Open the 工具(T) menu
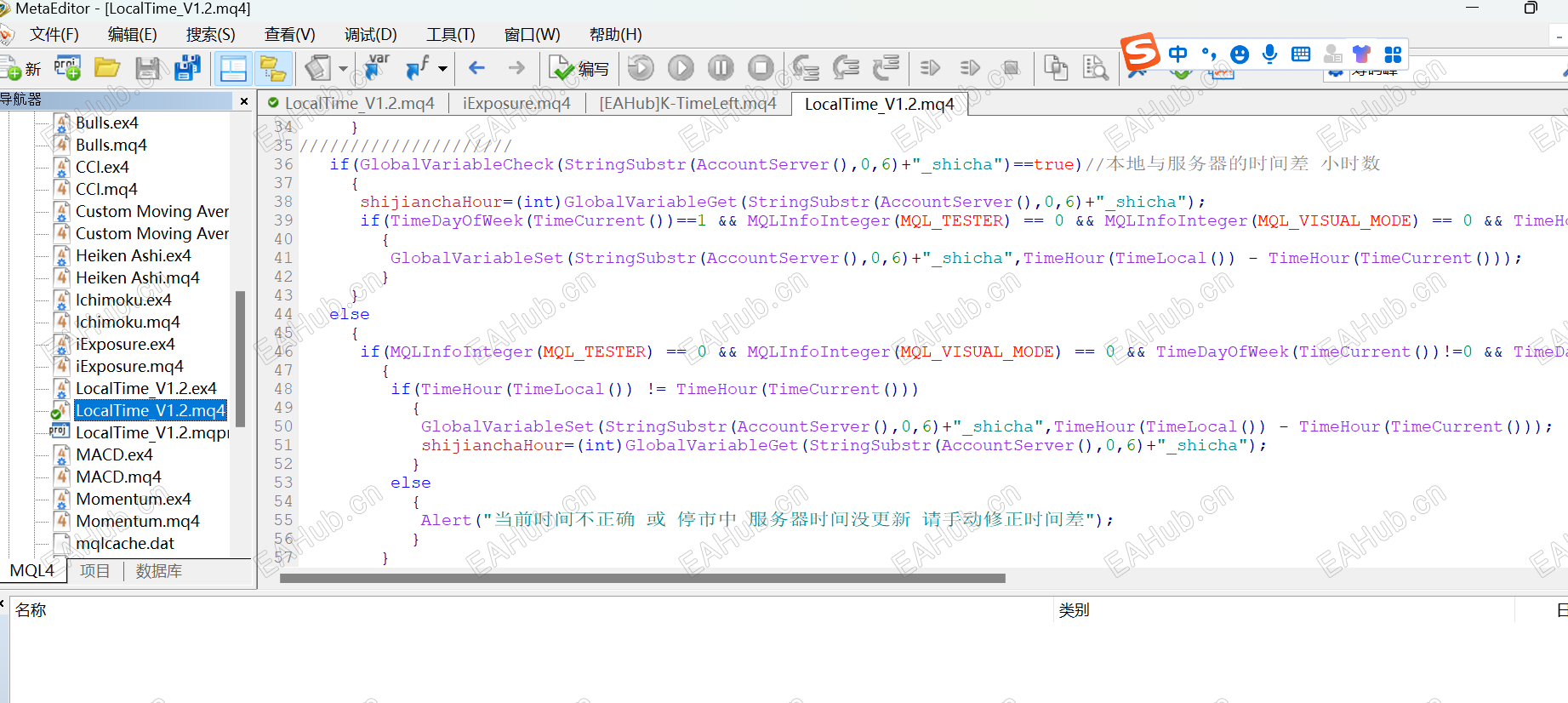1568x703 pixels. pos(451,34)
